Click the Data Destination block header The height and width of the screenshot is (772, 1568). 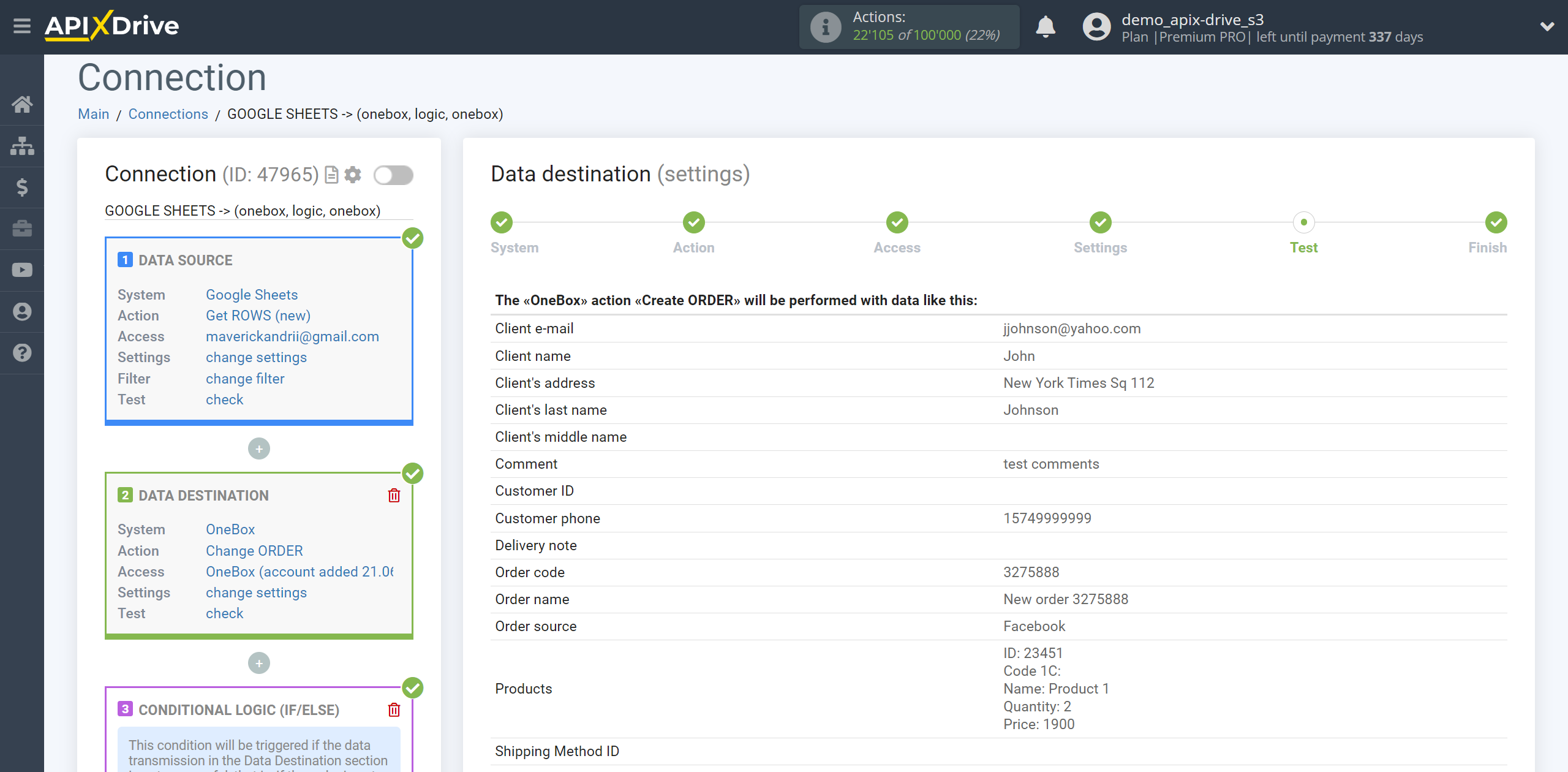[203, 496]
